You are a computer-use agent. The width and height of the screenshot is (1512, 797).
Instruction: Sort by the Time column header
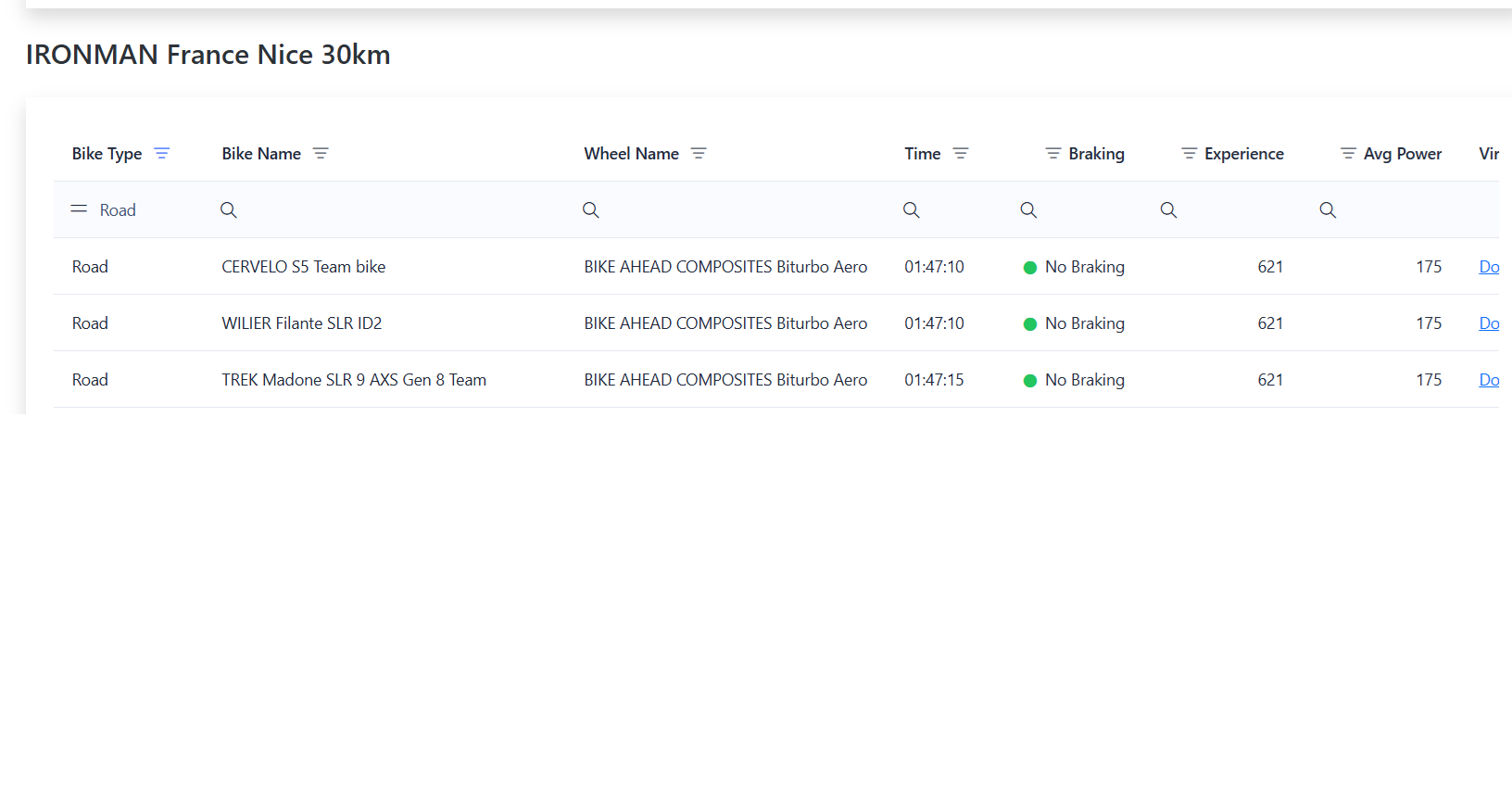(922, 154)
